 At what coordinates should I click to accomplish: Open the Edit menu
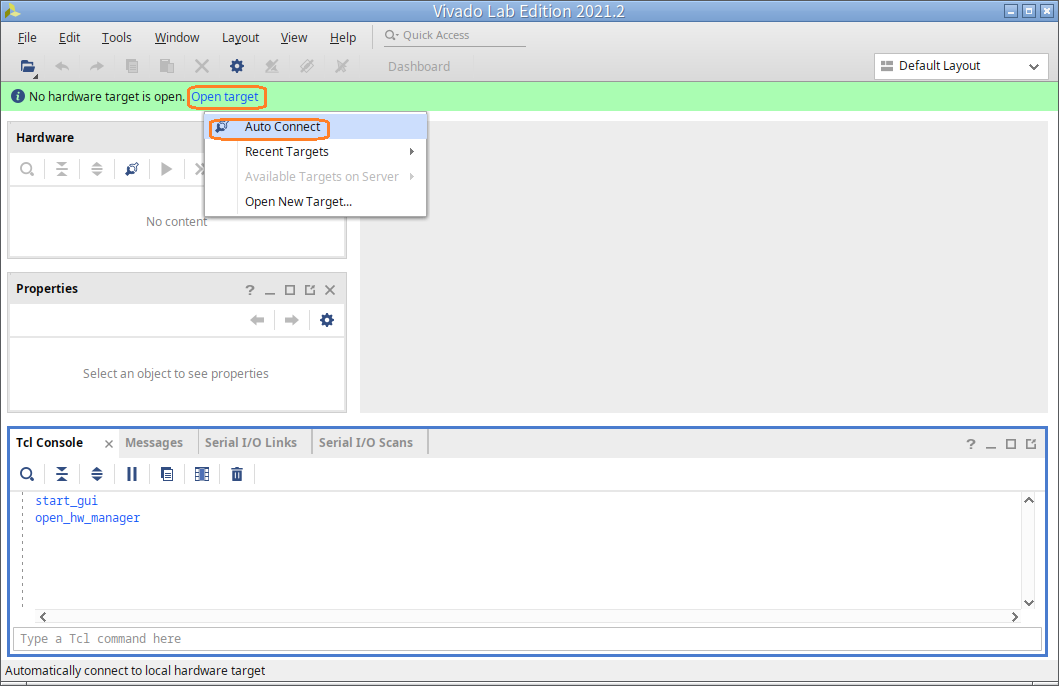[69, 38]
